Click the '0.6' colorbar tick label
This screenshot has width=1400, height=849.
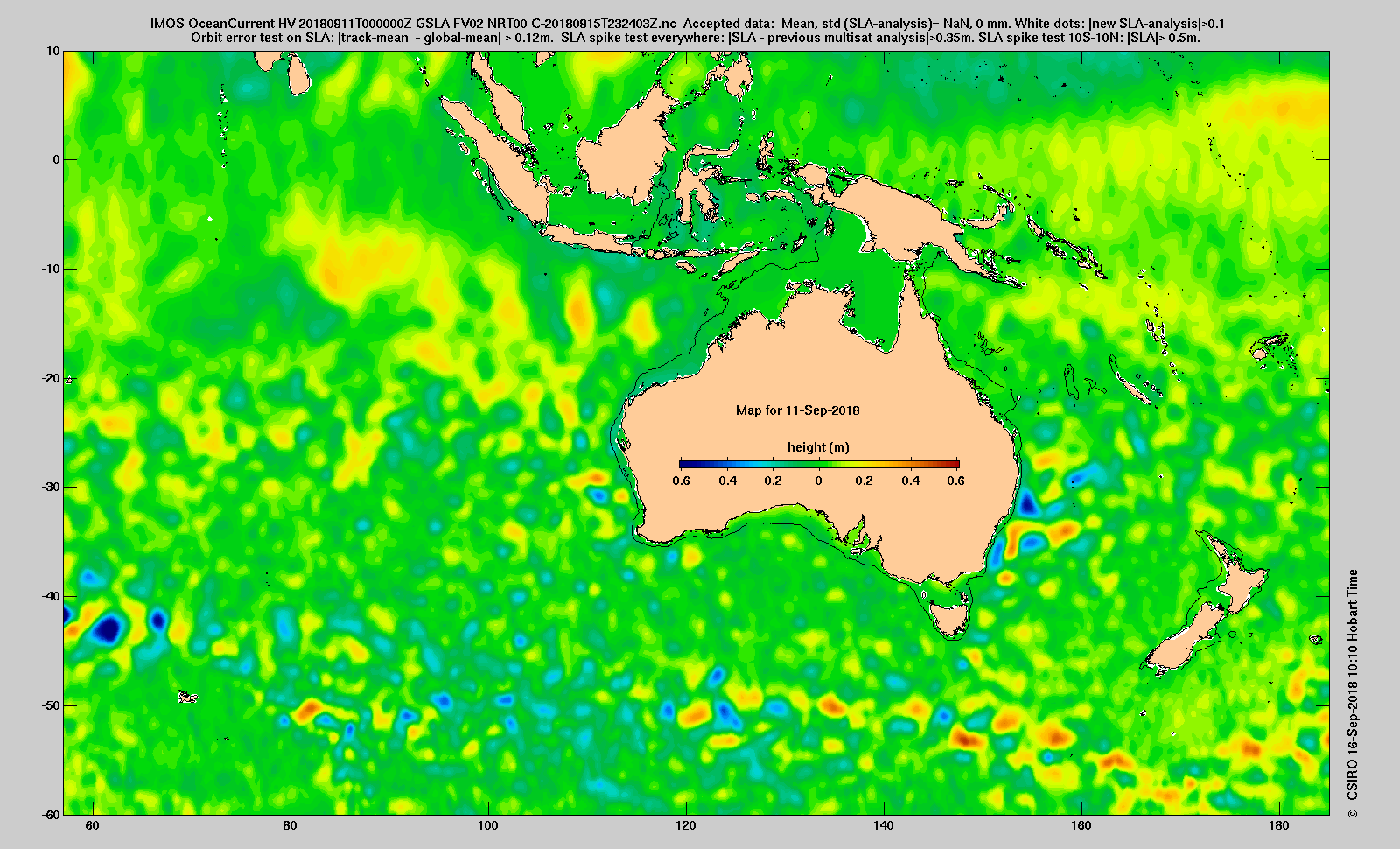tap(955, 481)
